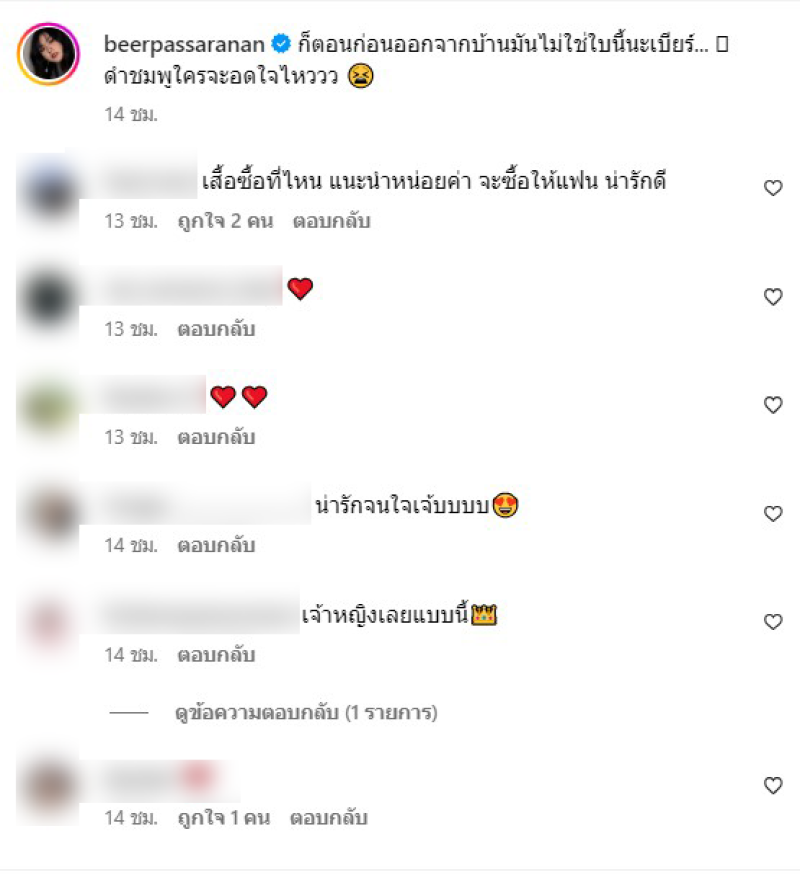Like the comment asking where the shirt was bought
Viewport: 800px width, 875px height.
tap(773, 188)
